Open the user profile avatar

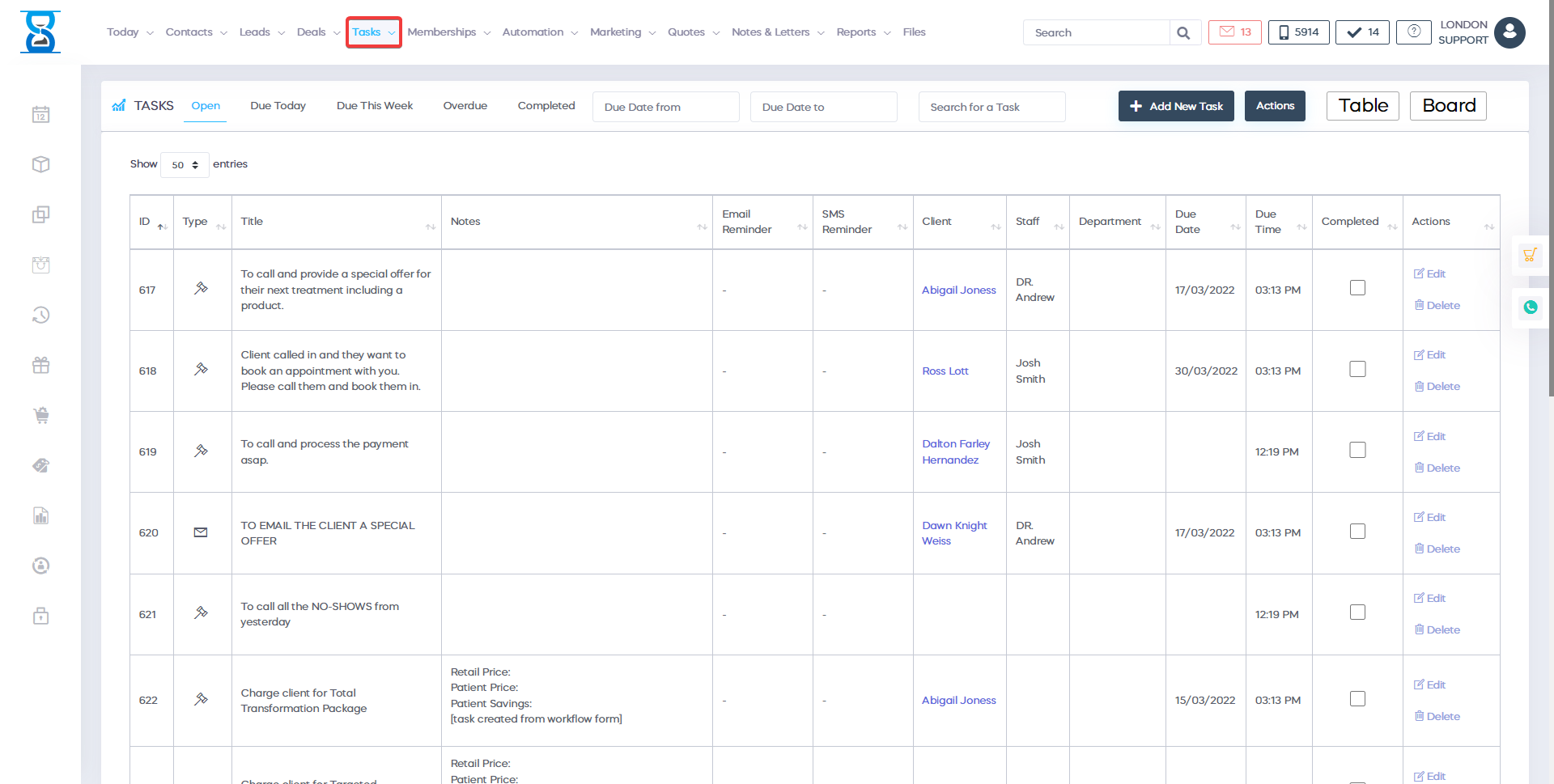click(1509, 32)
